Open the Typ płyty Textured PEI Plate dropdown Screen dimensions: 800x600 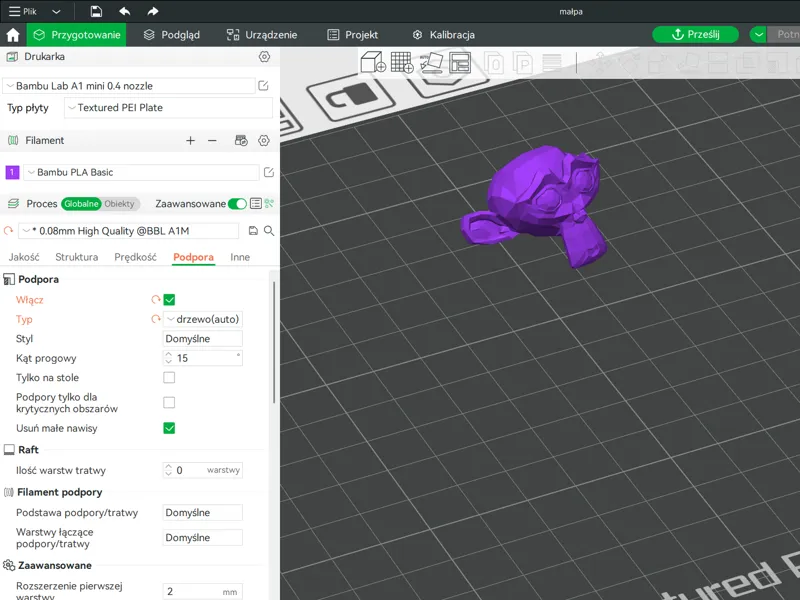(x=168, y=108)
